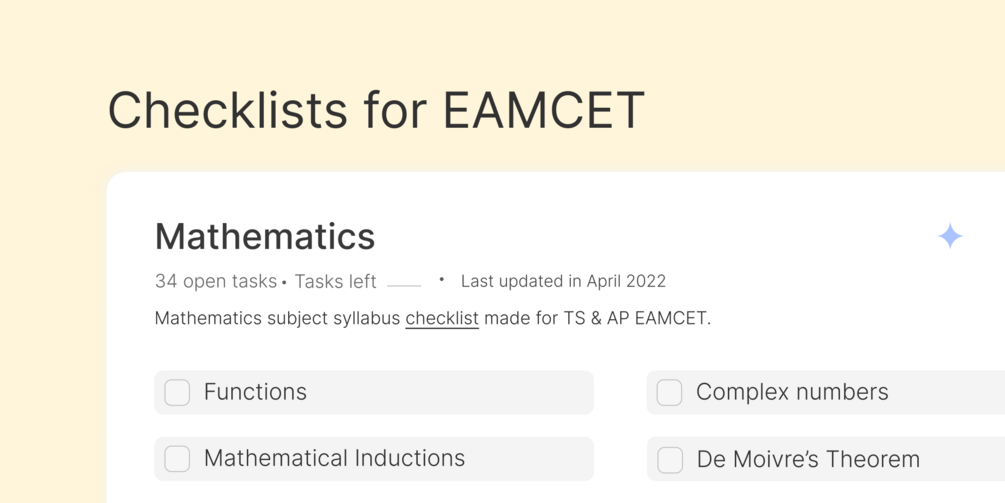This screenshot has width=1005, height=503.
Task: Click the bullet before Last updated
Action: [442, 280]
